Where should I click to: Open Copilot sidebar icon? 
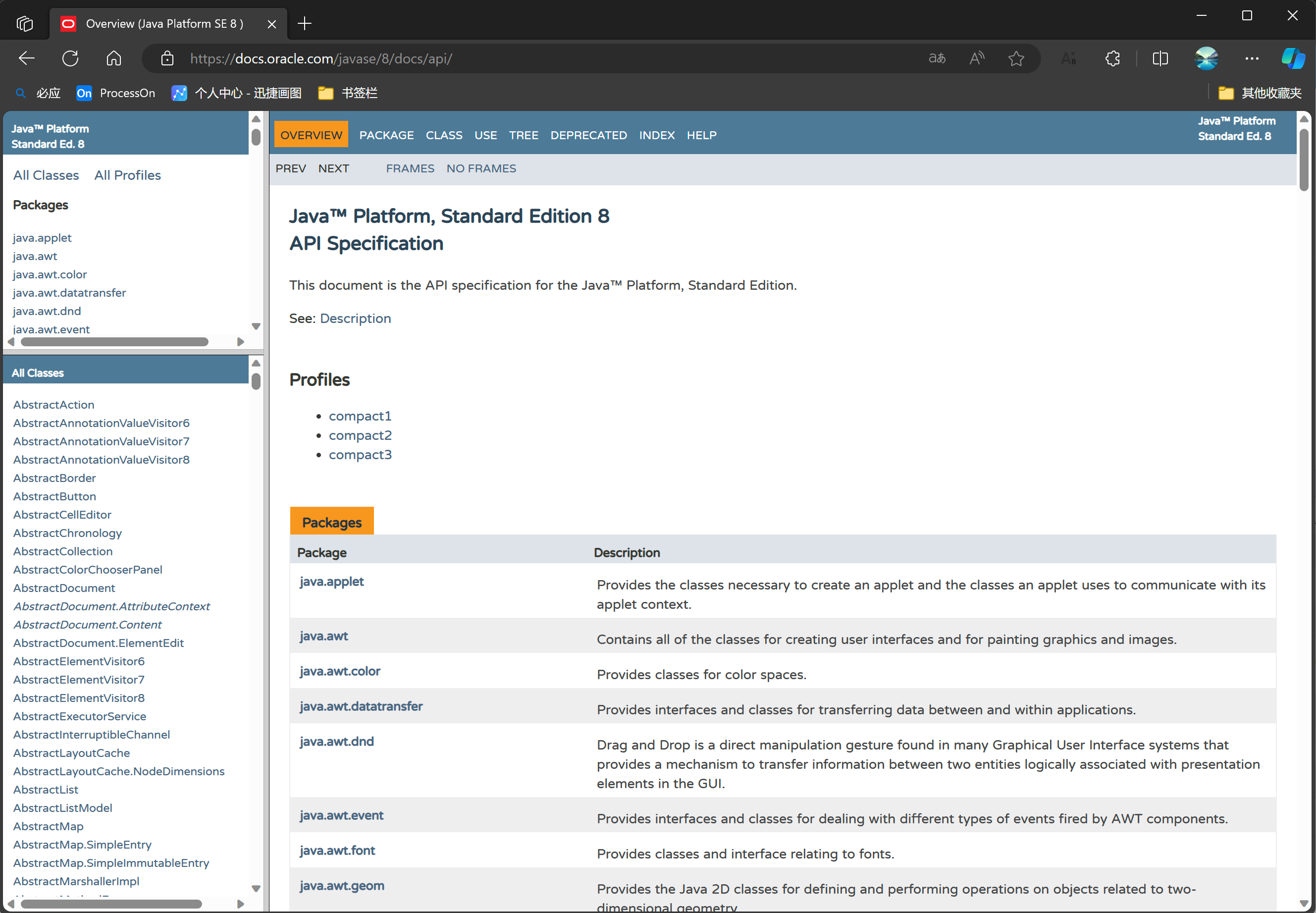click(1293, 58)
